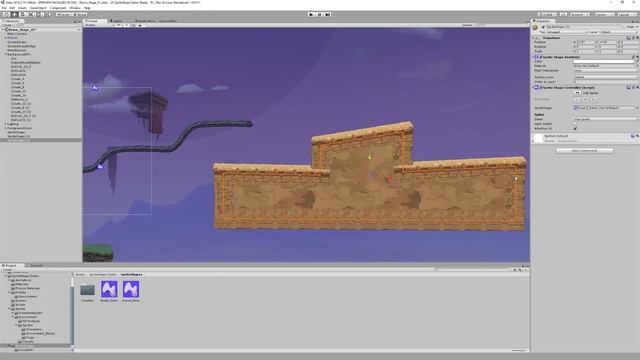Select the Scale tool in toolbar
The width and height of the screenshot is (640, 360).
(x=31, y=14)
